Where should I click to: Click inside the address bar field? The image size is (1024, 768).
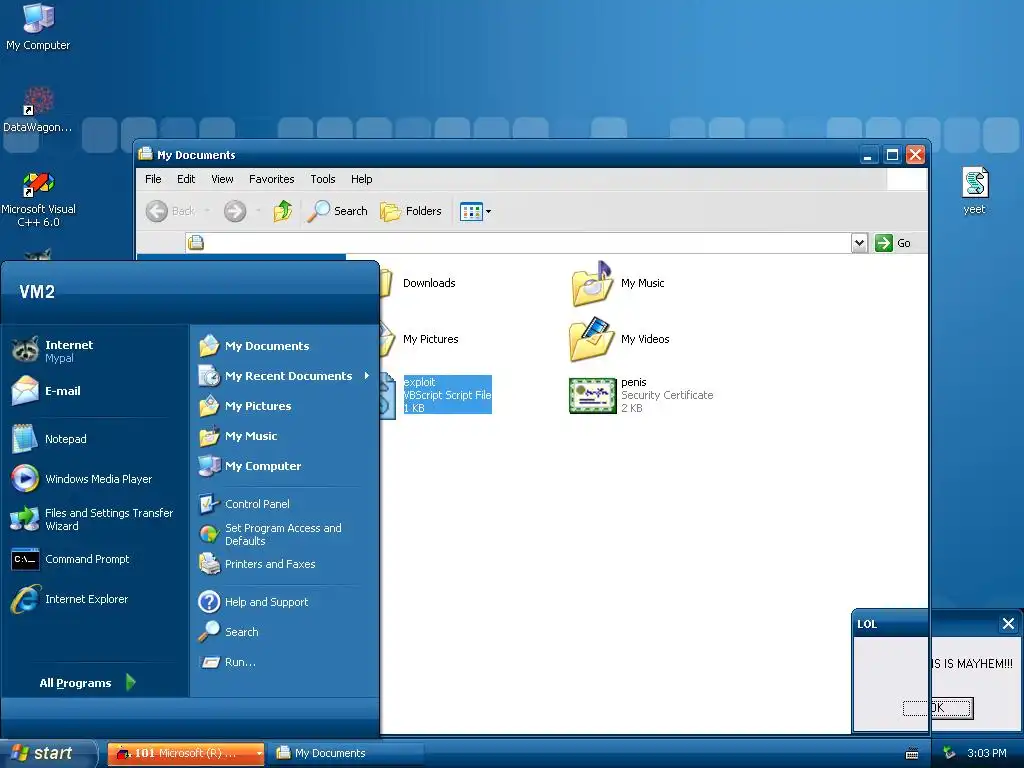tap(518, 243)
